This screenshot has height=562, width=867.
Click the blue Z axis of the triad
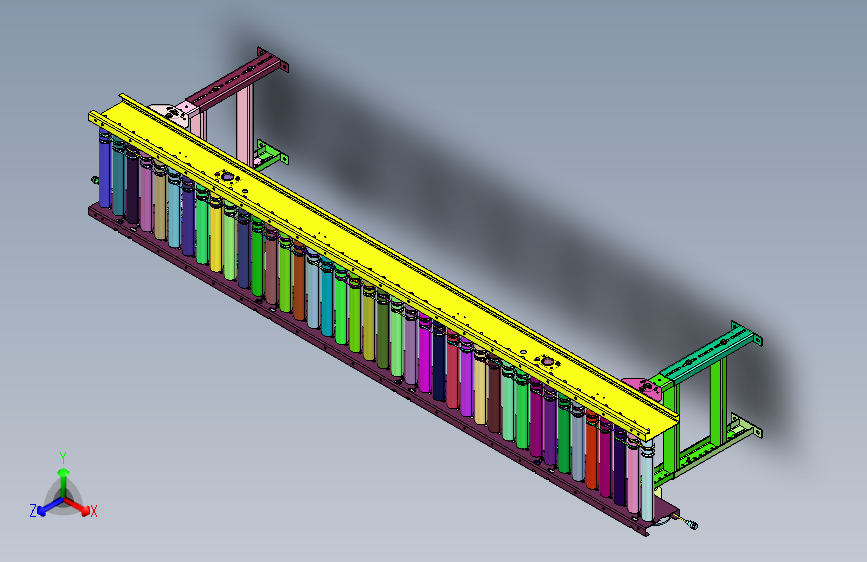[50, 506]
